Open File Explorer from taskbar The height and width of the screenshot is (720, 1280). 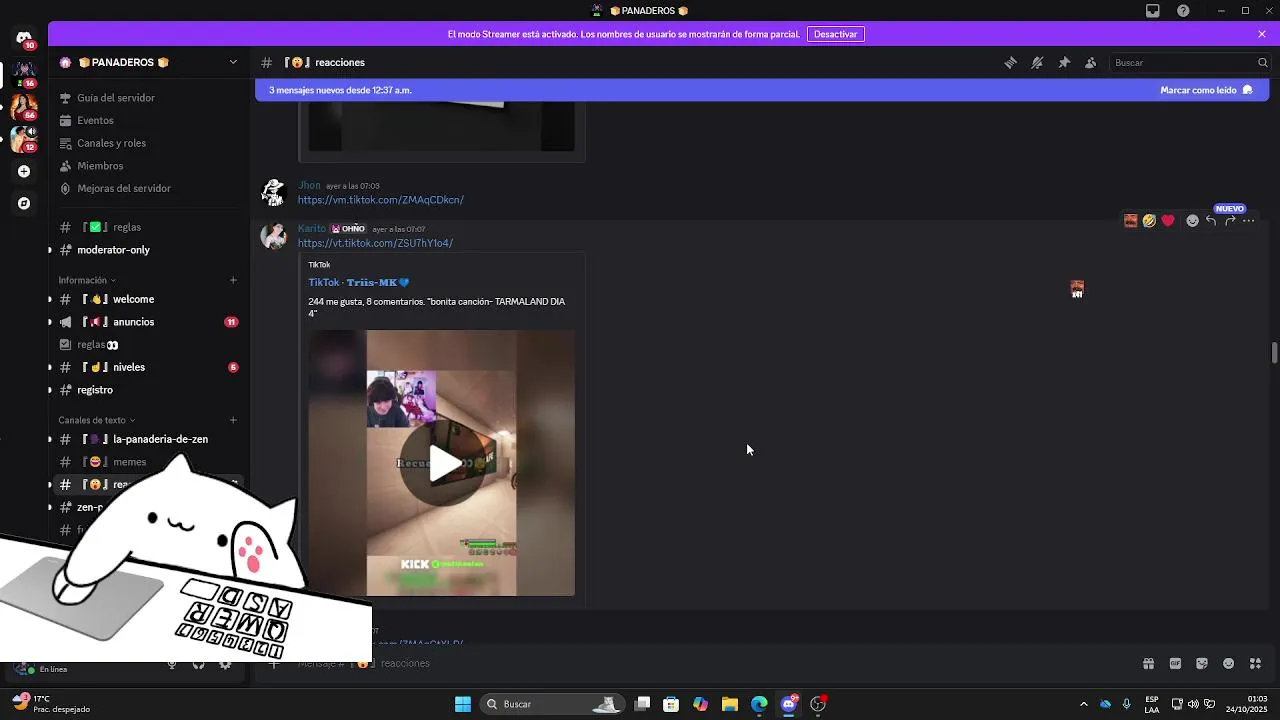click(730, 704)
